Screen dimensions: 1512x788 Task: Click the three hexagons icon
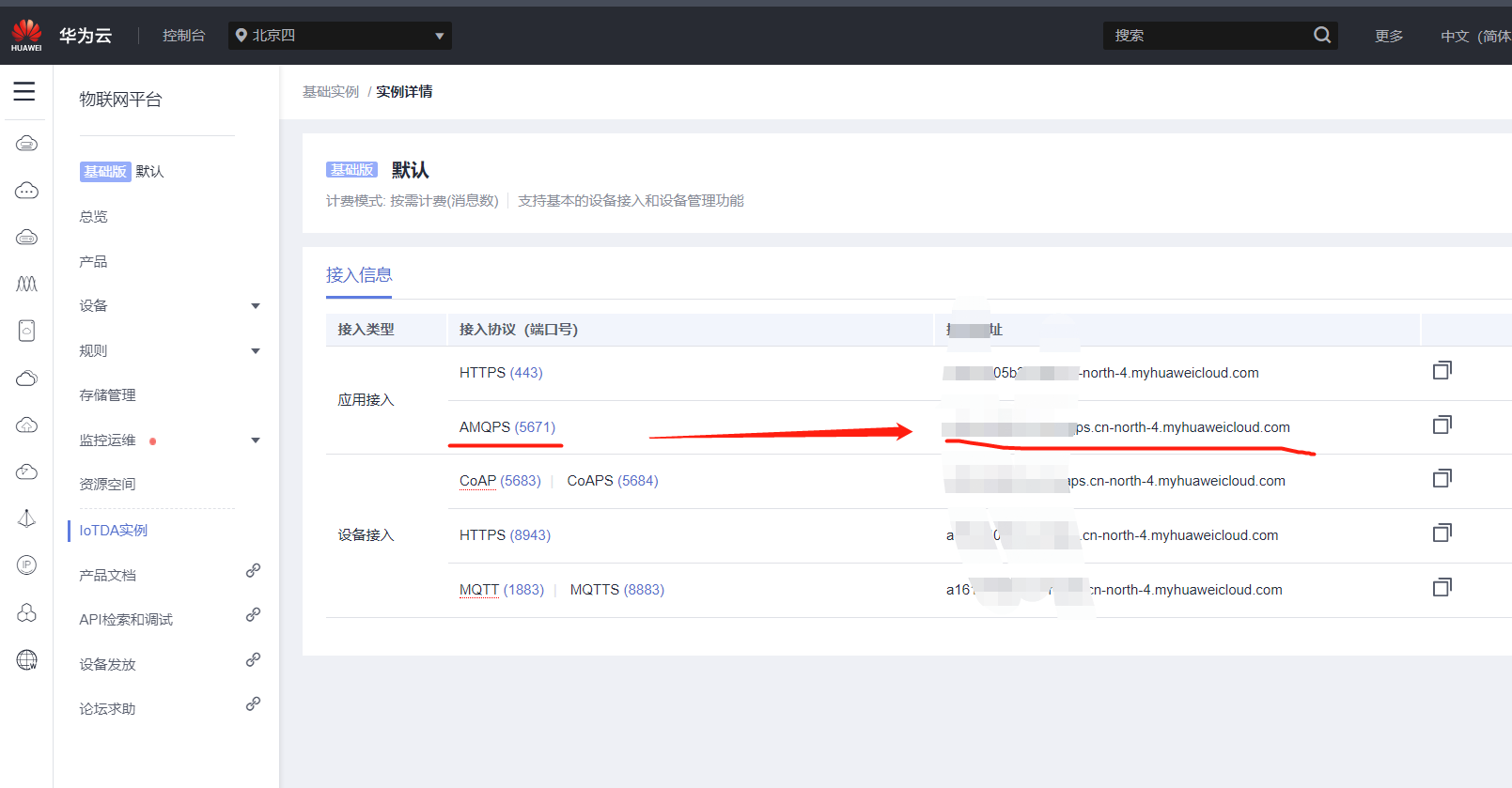click(26, 612)
